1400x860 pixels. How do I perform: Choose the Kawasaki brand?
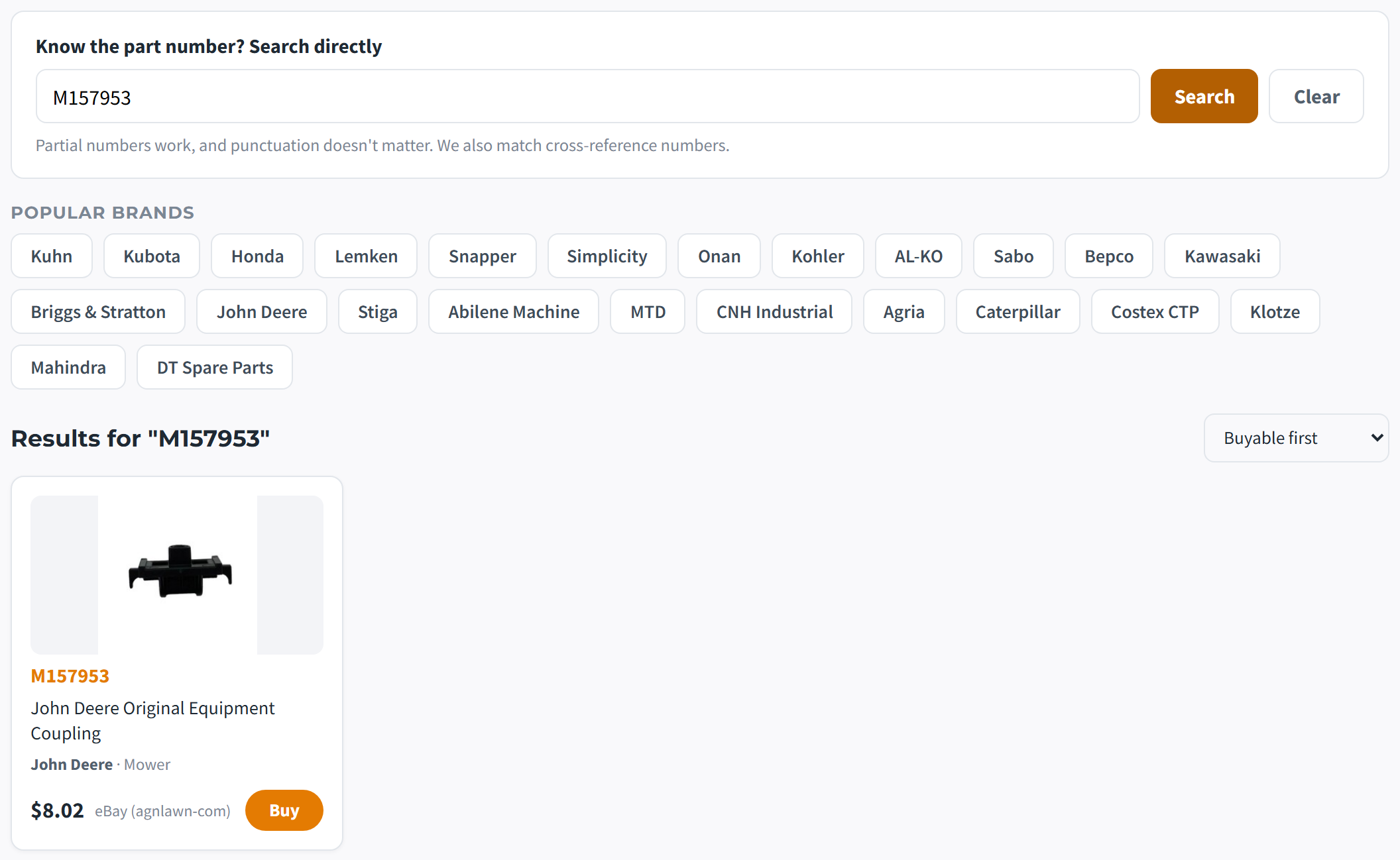pos(1222,256)
